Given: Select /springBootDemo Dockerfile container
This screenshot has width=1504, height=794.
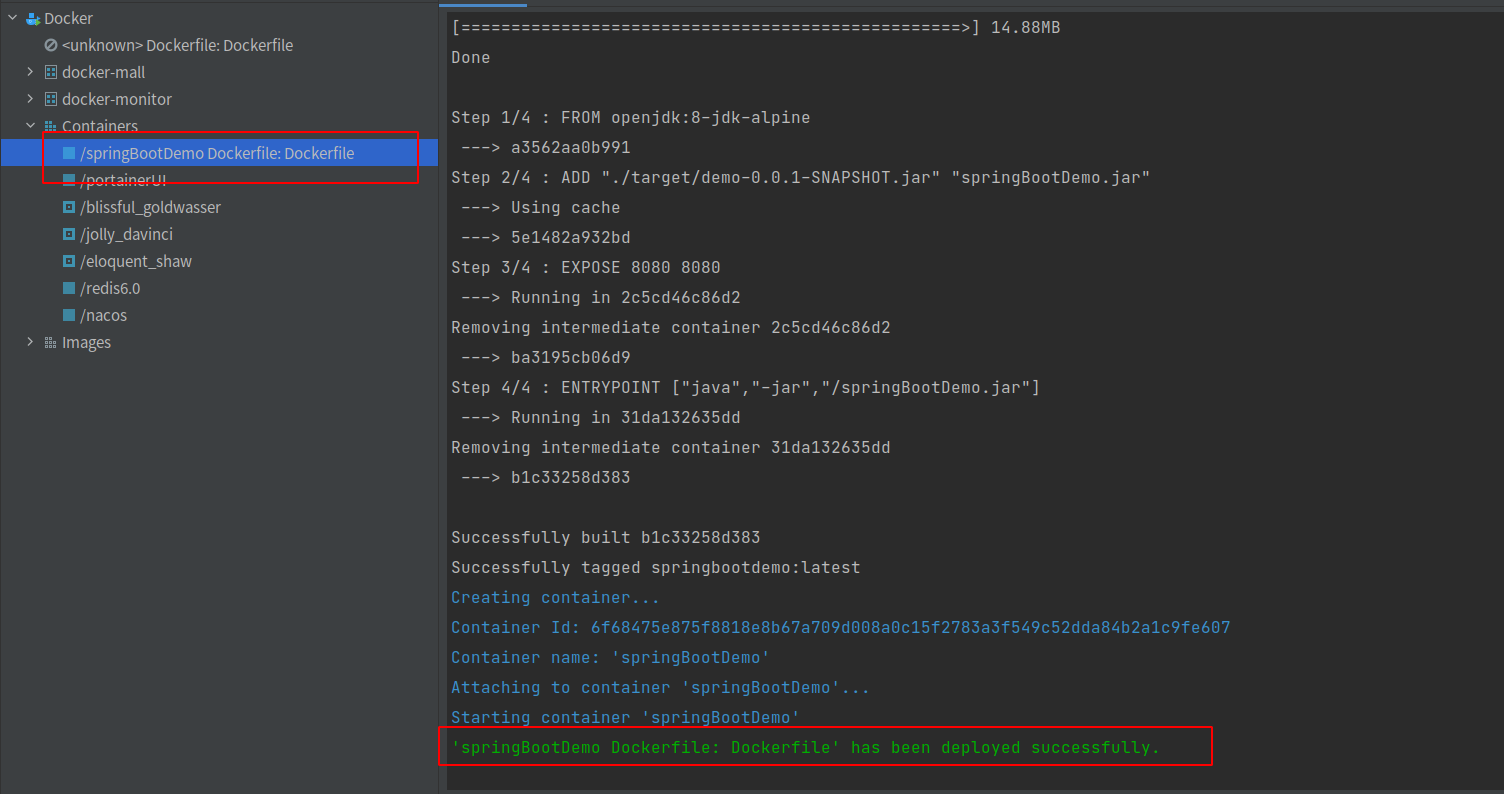Looking at the screenshot, I should click(219, 153).
